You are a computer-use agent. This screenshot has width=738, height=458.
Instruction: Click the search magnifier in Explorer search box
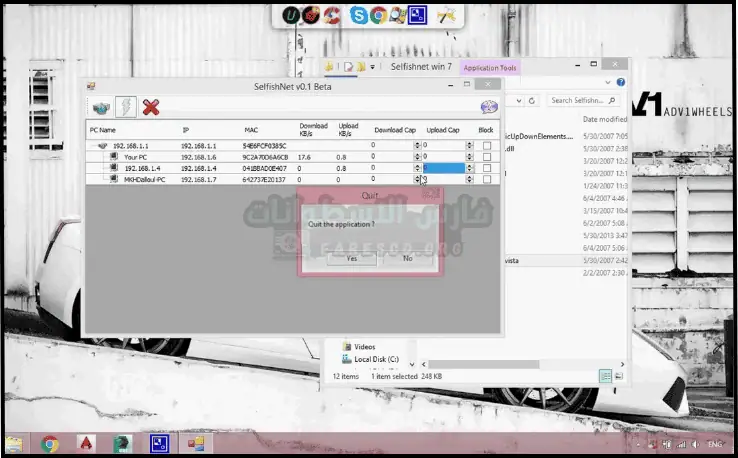point(612,100)
